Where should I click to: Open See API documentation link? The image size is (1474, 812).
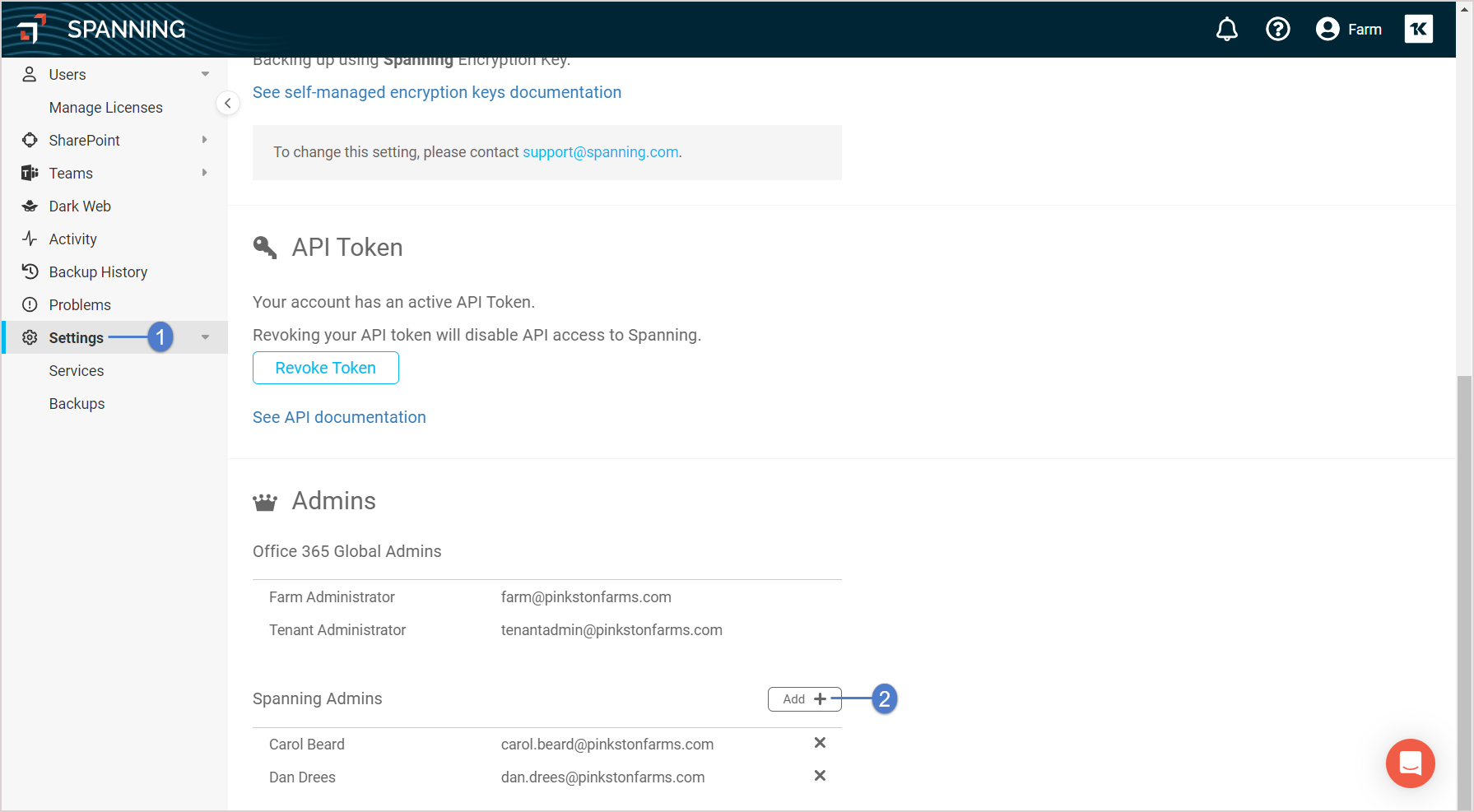coord(339,417)
